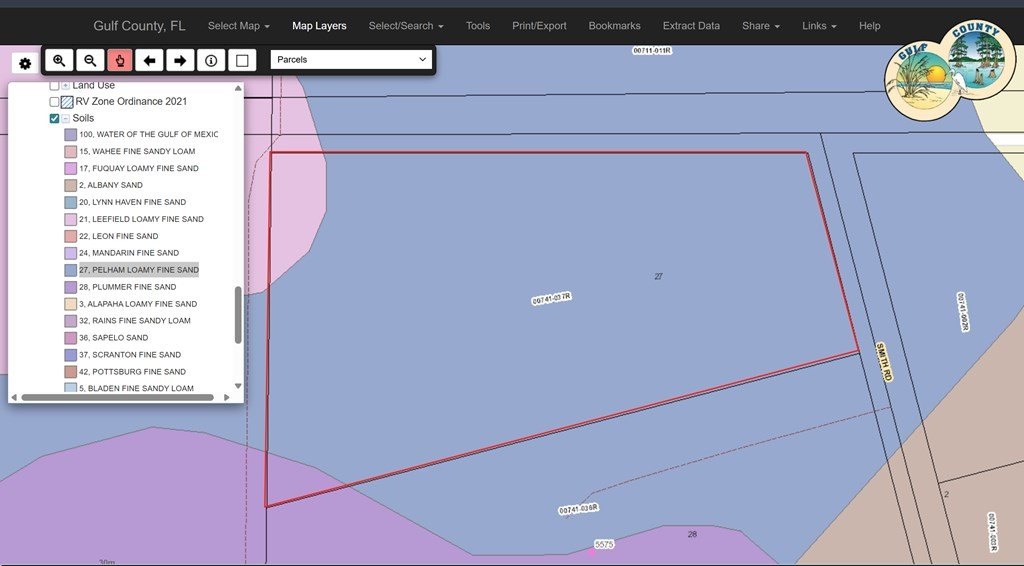Go to previous map extent arrow
This screenshot has width=1024, height=566.
pyautogui.click(x=150, y=61)
